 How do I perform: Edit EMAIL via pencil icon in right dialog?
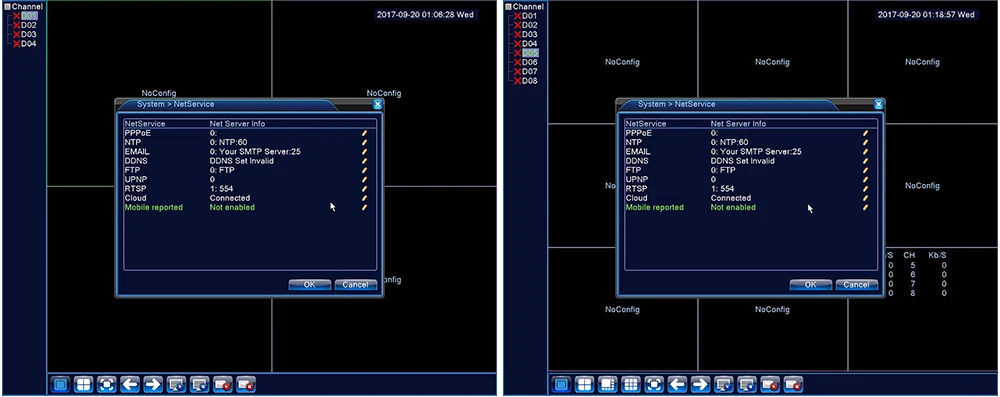coord(865,152)
